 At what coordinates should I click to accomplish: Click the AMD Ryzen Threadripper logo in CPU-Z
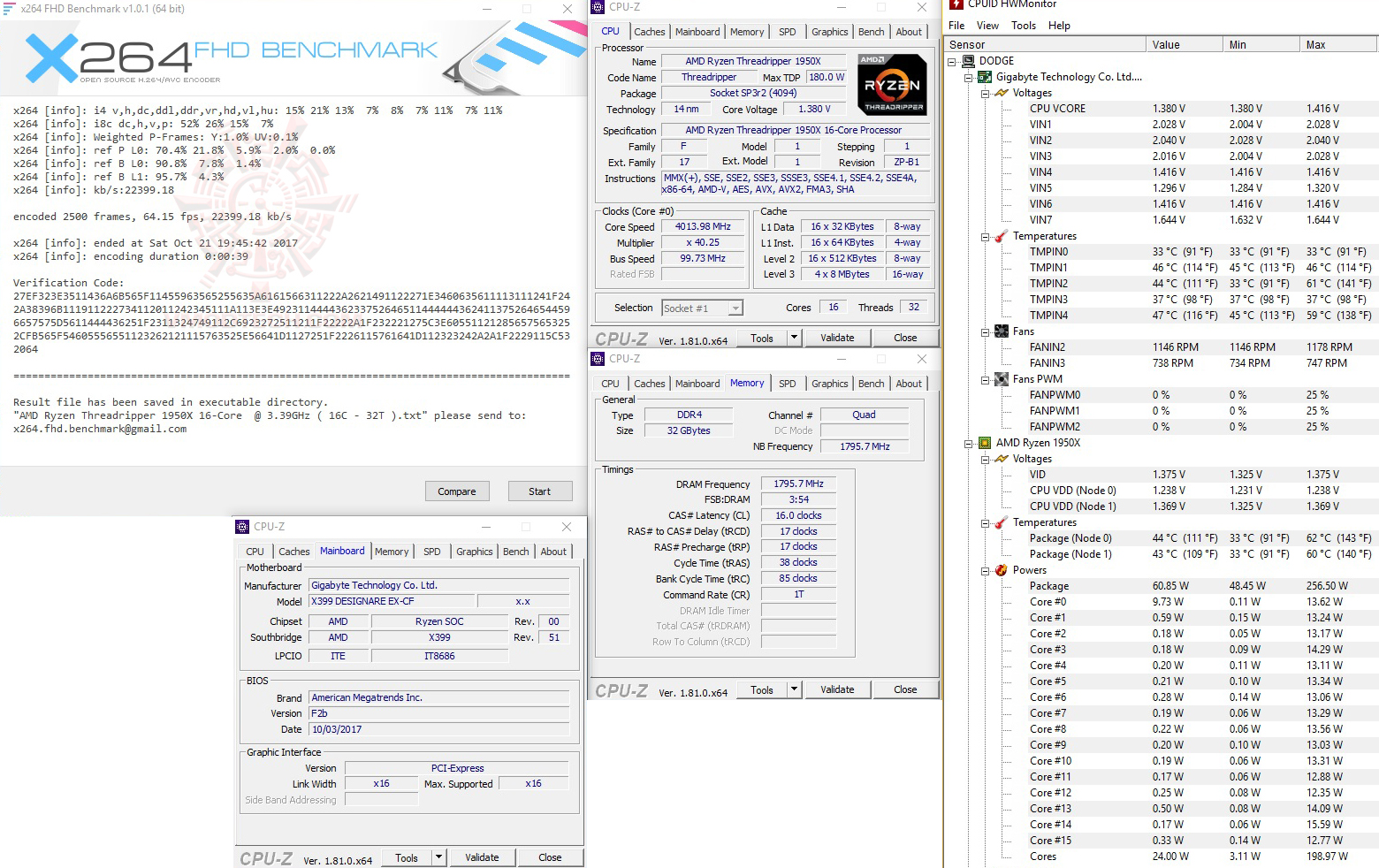point(891,85)
